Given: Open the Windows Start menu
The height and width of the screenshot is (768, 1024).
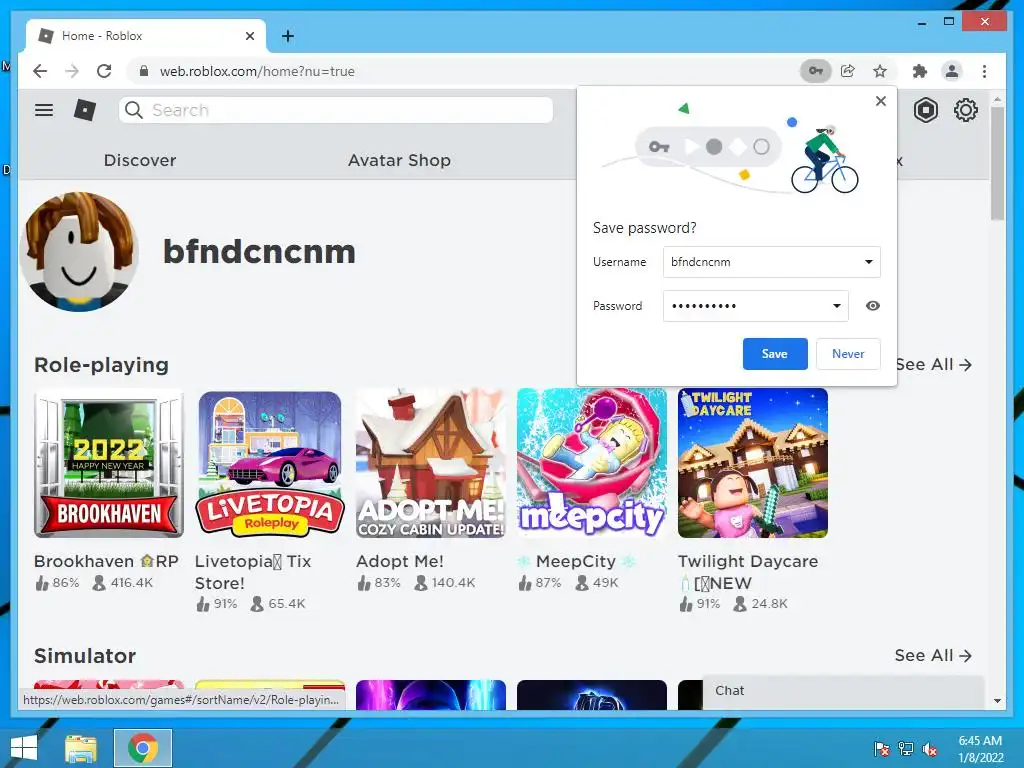Looking at the screenshot, I should 24,748.
